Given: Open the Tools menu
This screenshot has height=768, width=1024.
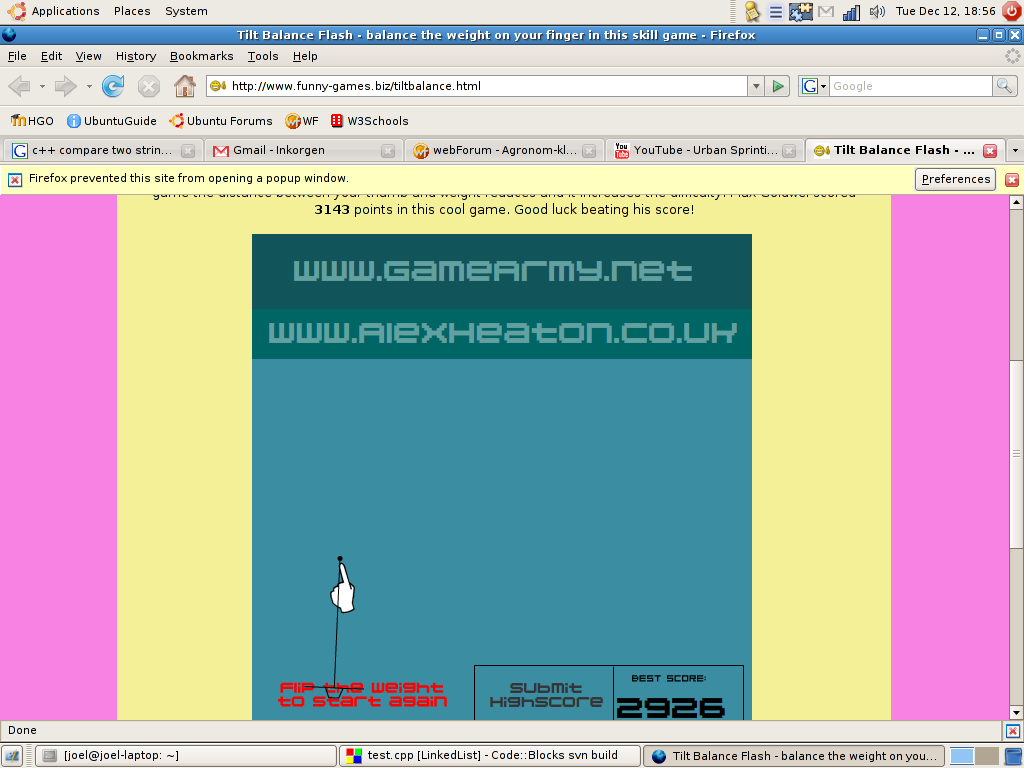Looking at the screenshot, I should coord(263,56).
